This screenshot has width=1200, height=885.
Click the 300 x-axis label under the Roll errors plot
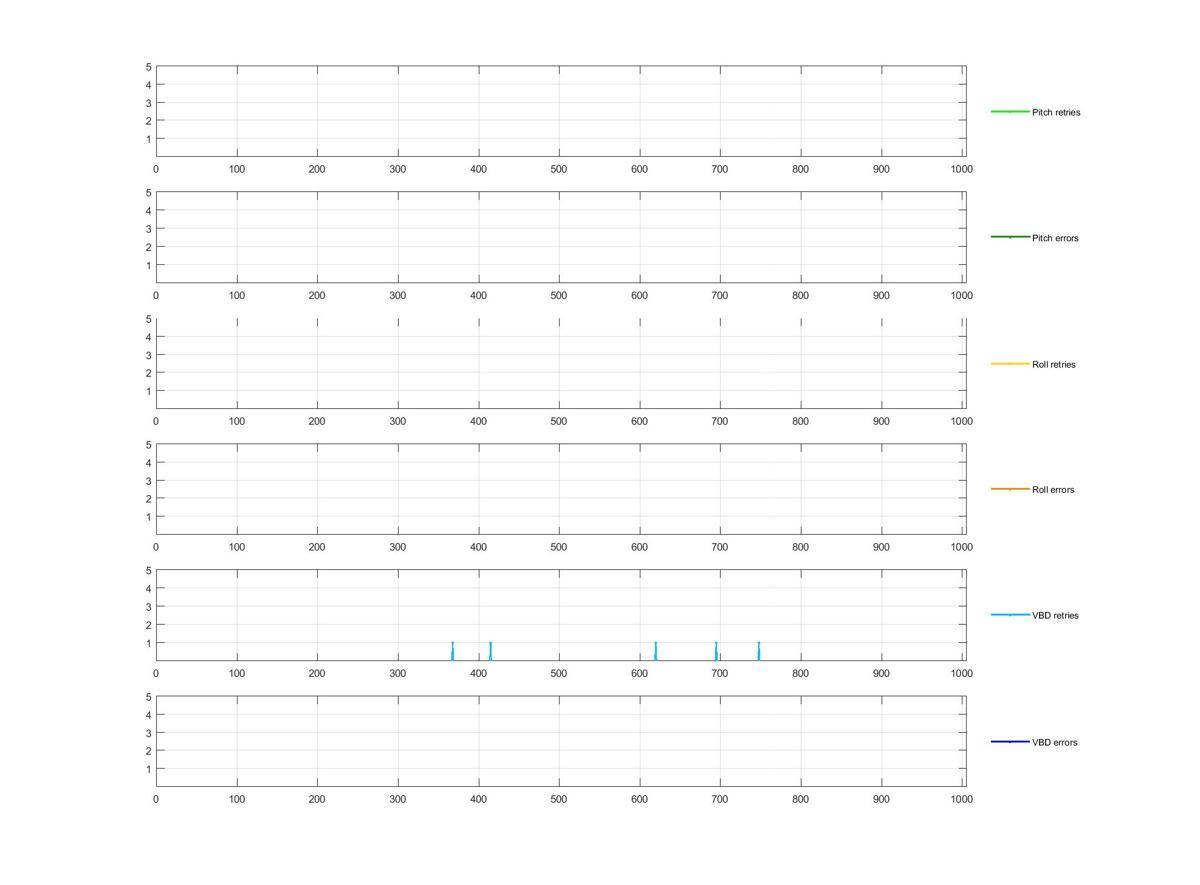click(398, 548)
